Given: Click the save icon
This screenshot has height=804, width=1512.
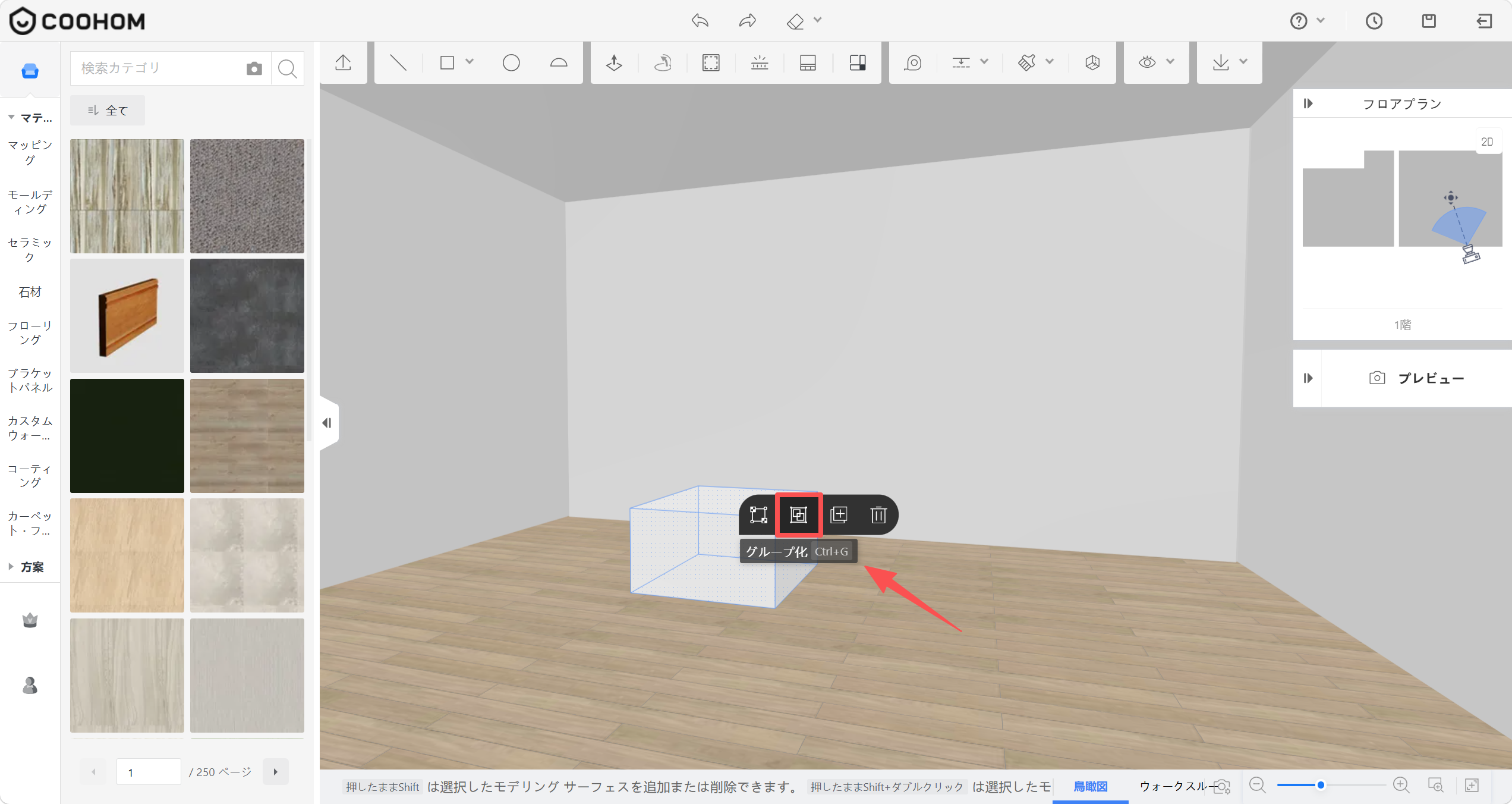Looking at the screenshot, I should [1429, 21].
